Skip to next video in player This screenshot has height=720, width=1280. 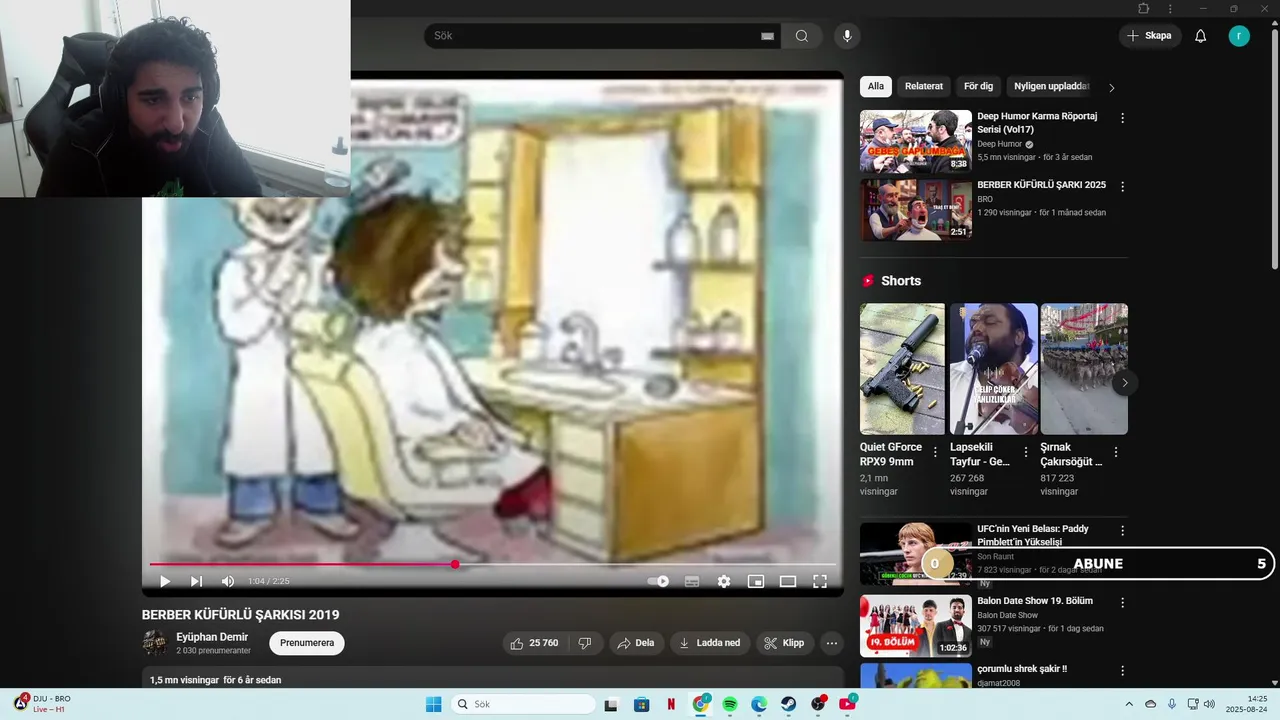coord(196,581)
